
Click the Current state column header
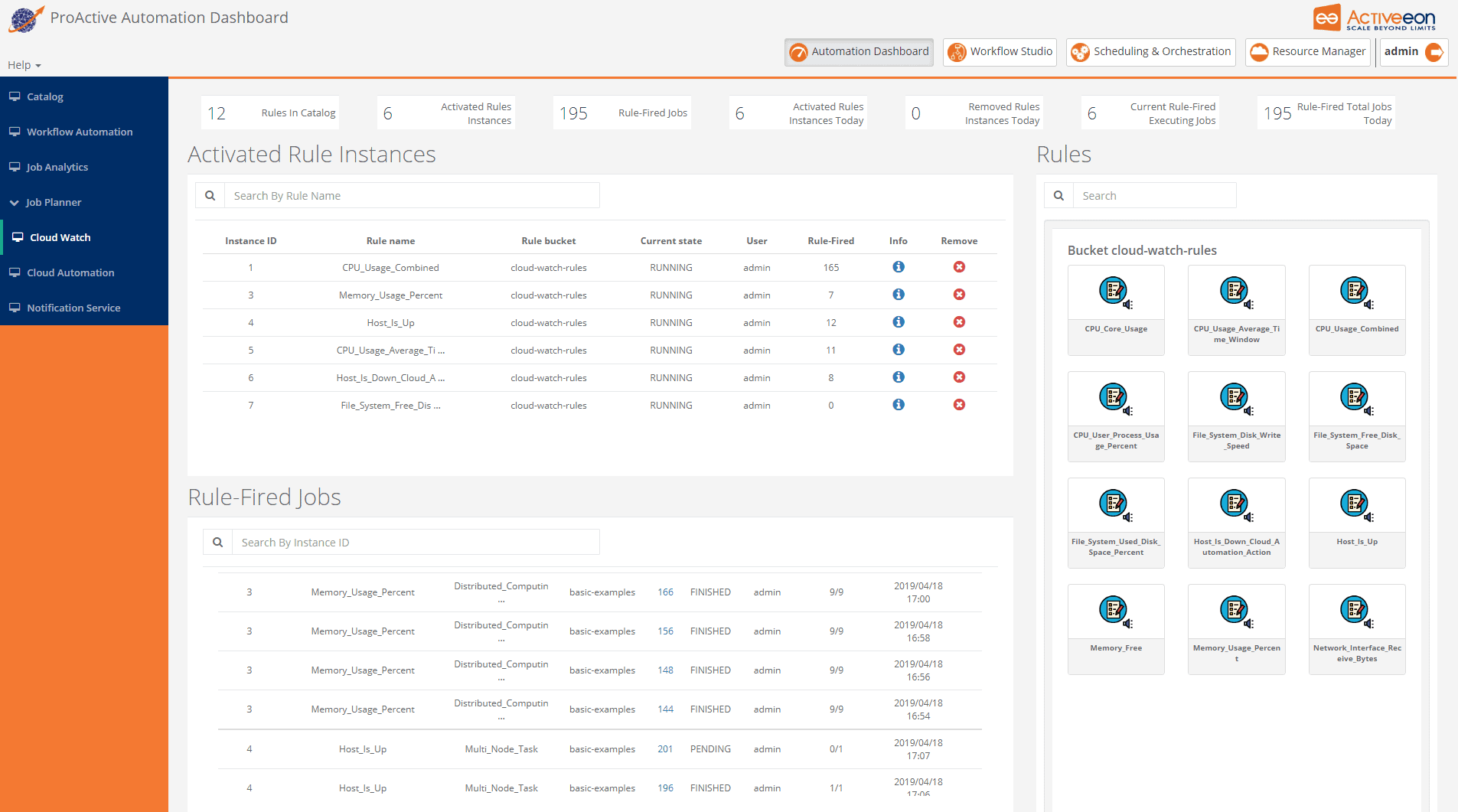[671, 241]
